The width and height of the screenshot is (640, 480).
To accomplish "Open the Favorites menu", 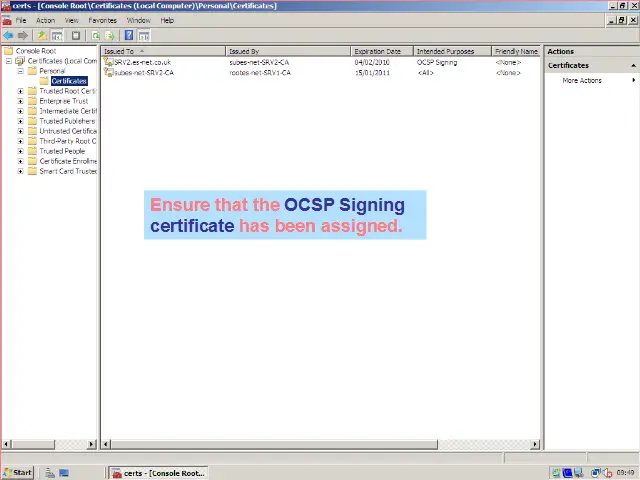I will point(102,20).
